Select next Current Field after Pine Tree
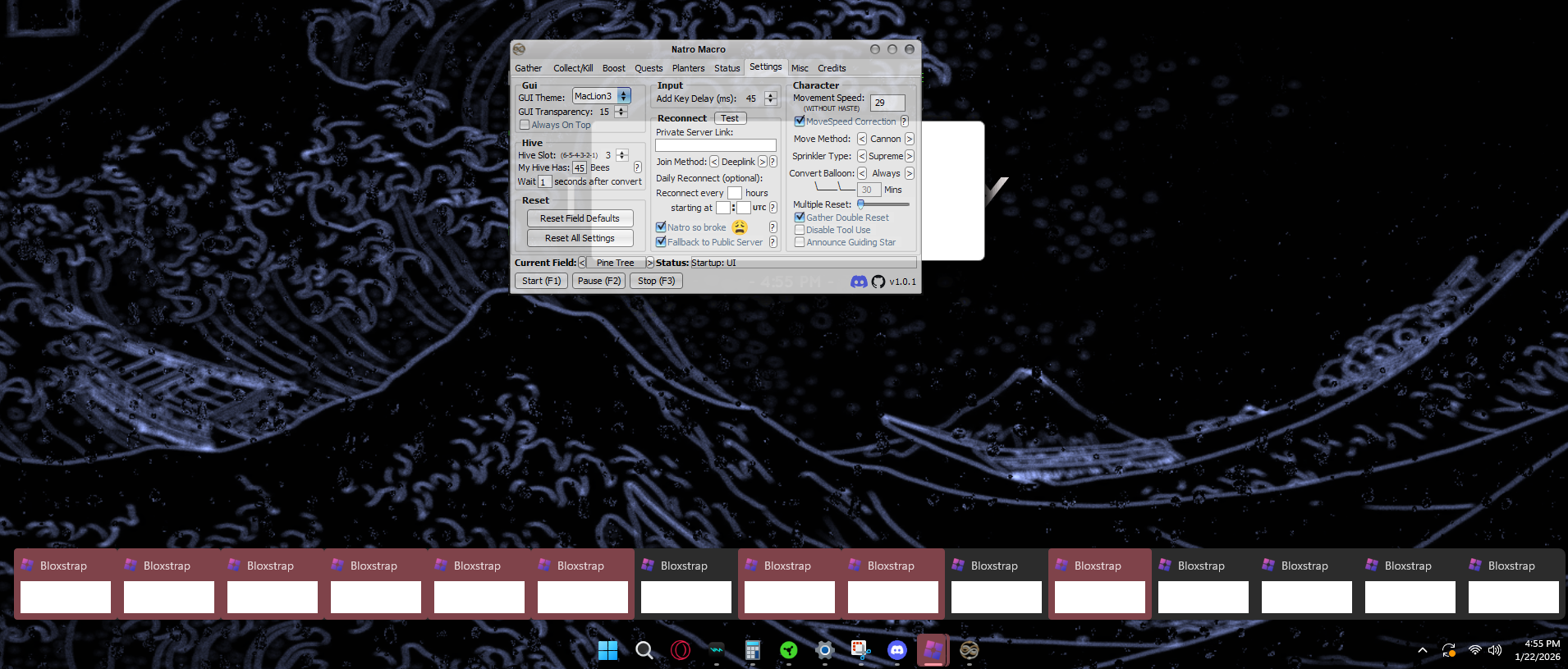Viewport: 1568px width, 669px height. (x=650, y=263)
